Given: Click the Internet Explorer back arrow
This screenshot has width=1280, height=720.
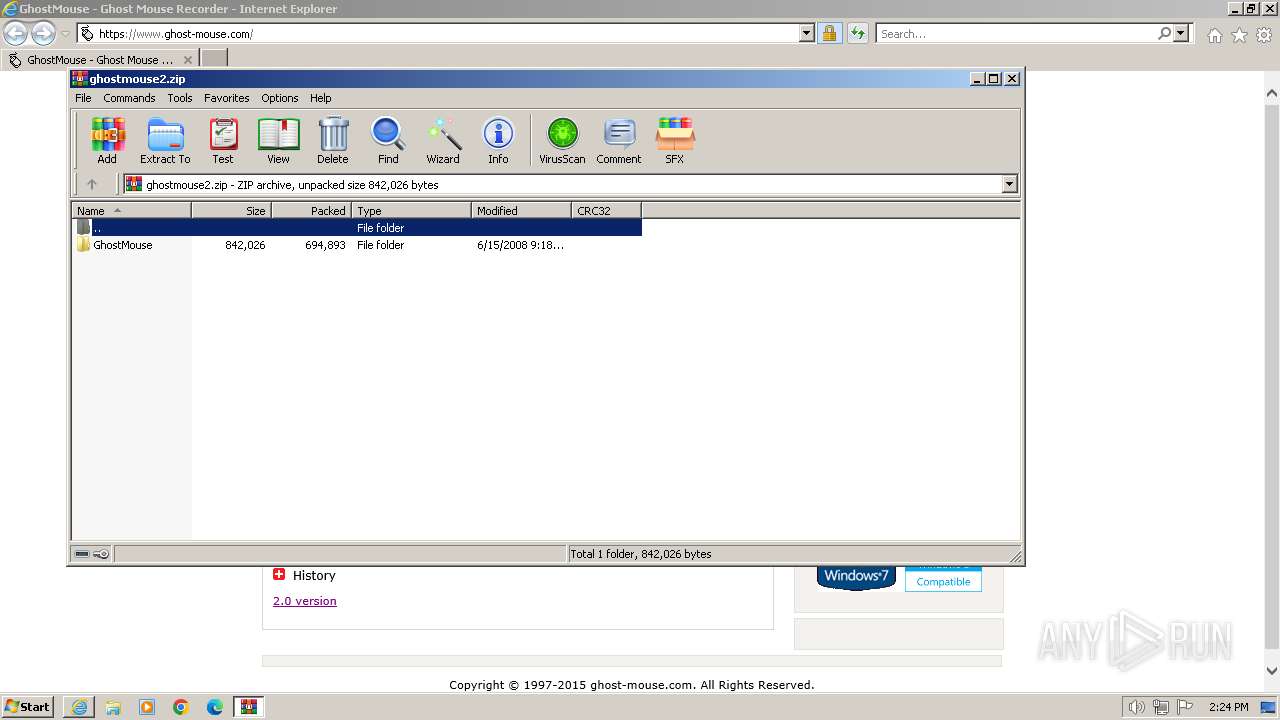Looking at the screenshot, I should click(x=15, y=33).
